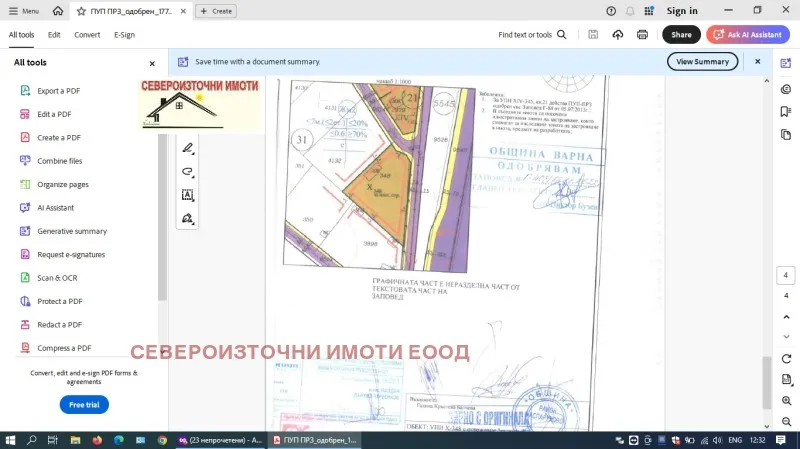The height and width of the screenshot is (449, 800).
Task: Switch to the E-Sign tab
Action: coord(124,34)
